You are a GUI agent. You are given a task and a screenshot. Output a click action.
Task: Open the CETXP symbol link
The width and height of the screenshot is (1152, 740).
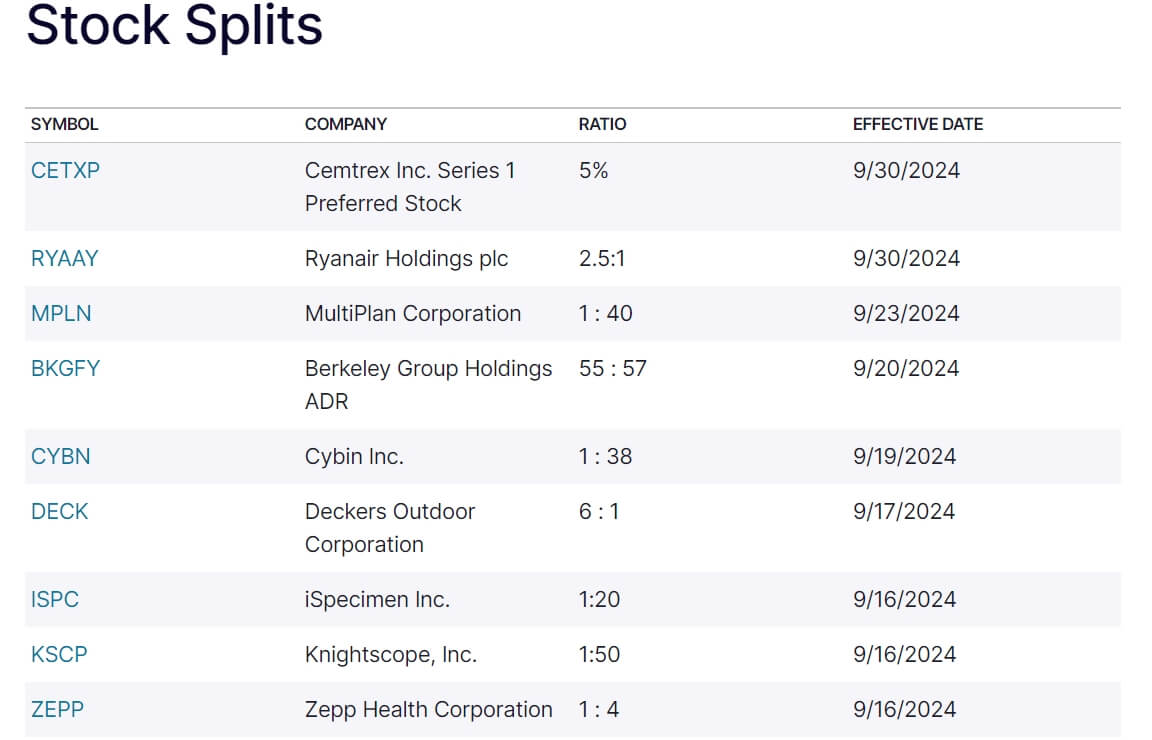click(x=65, y=170)
